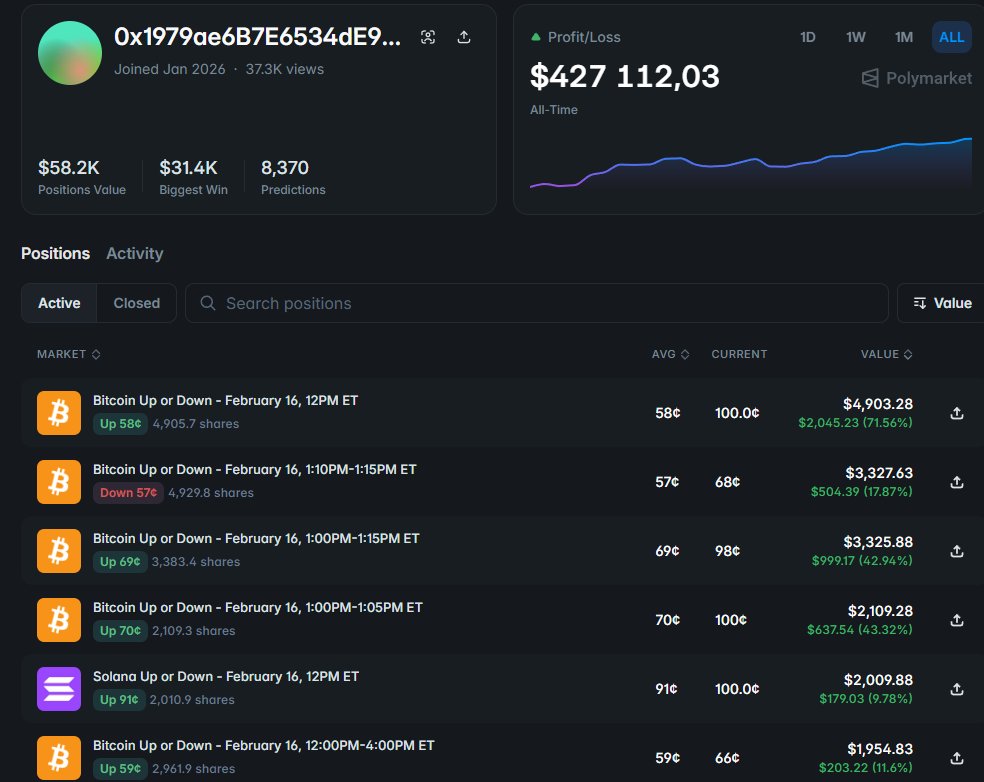Click the Bitcoin icon for the 1:10PM-1:15PM market
The height and width of the screenshot is (782, 984).
click(x=58, y=481)
